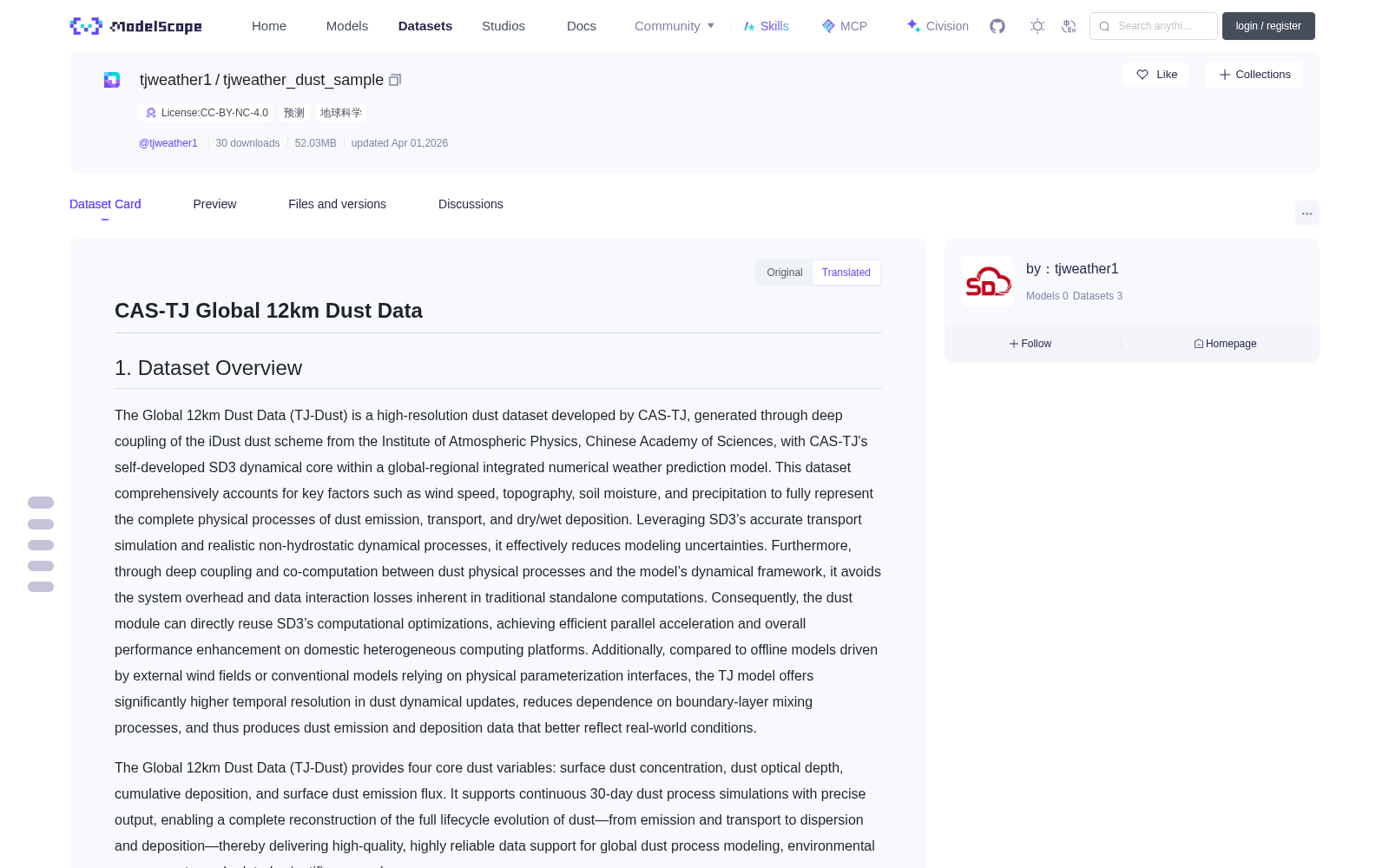The image size is (1389, 868).
Task: Click the 'Datasets 3' count
Action: coord(1097,296)
